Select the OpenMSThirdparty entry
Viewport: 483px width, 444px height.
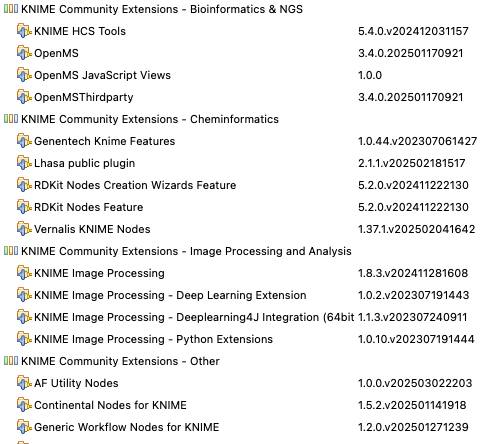[x=84, y=97]
